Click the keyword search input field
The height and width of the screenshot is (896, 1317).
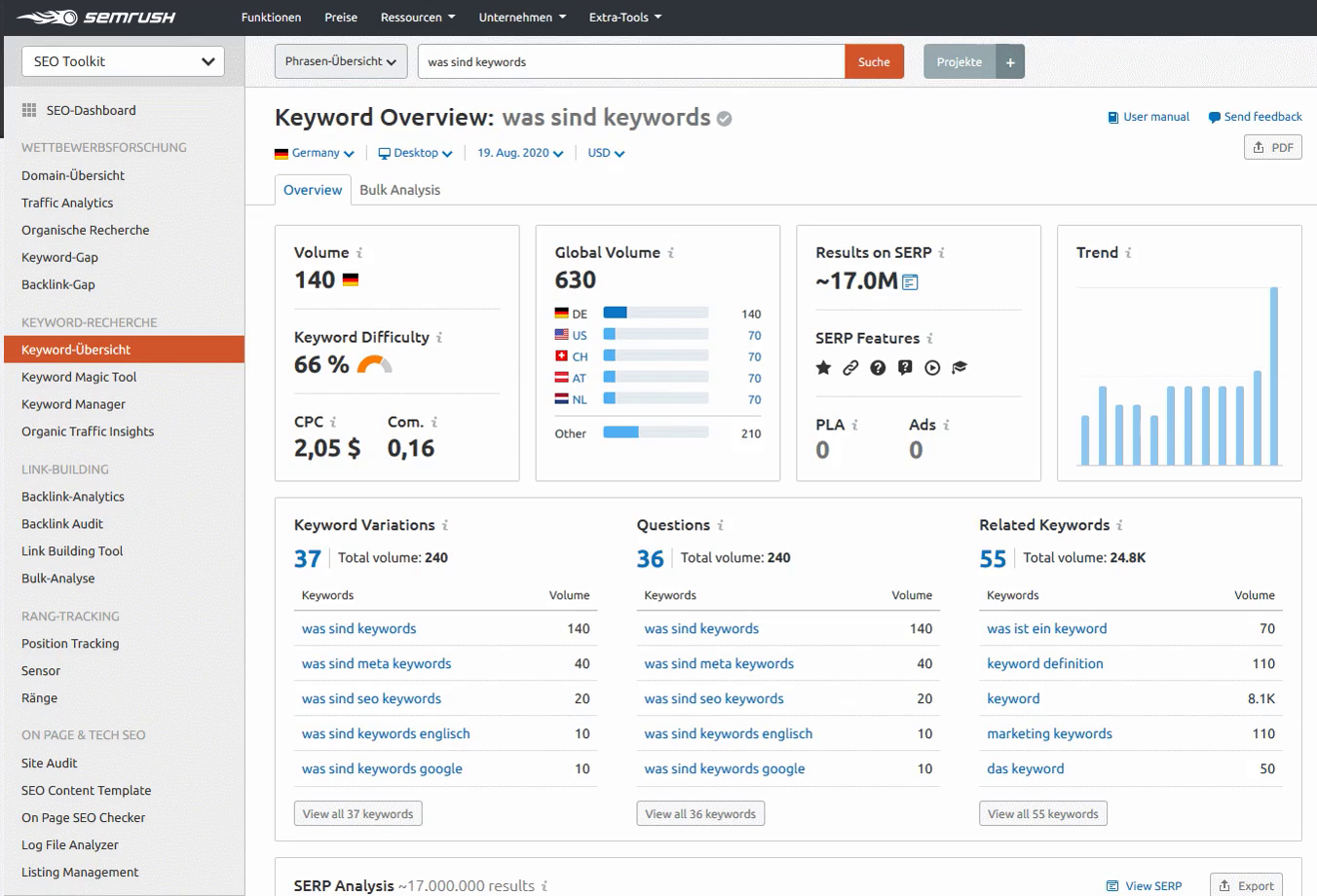631,61
